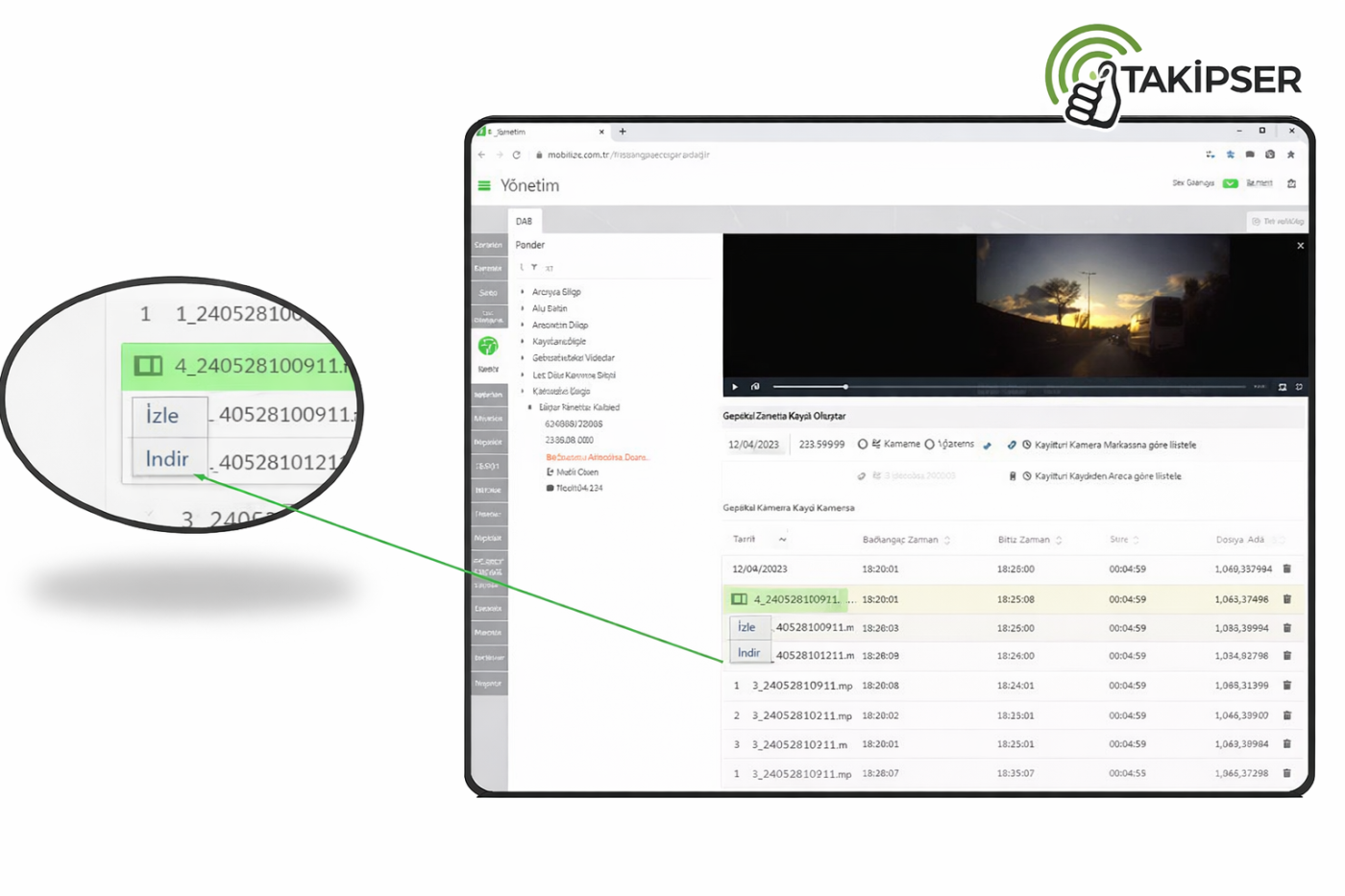Click the trash icon in the highlighted green row
Screen dimensions: 1345x896
pos(1286,599)
